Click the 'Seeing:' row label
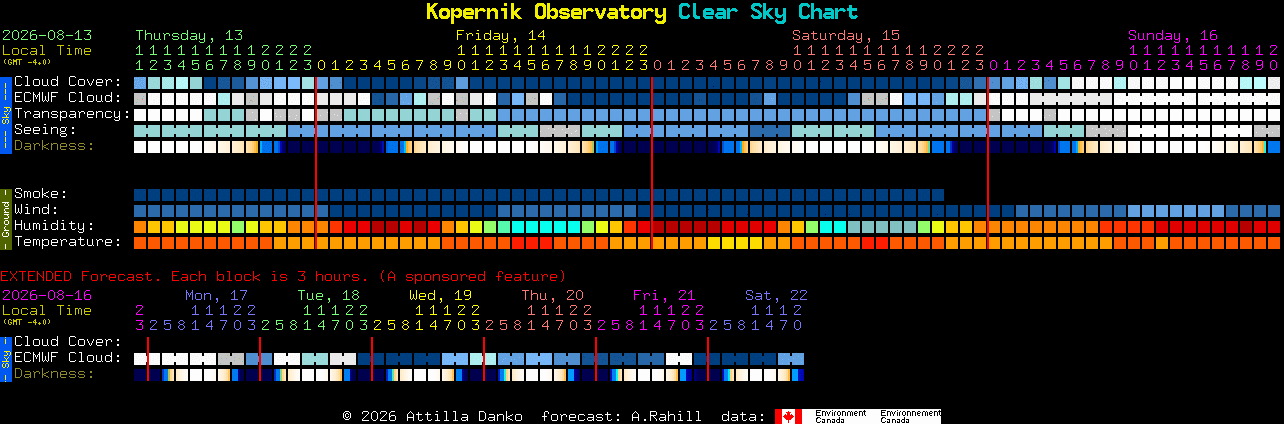Viewport: 1284px width, 424px height. tap(45, 130)
